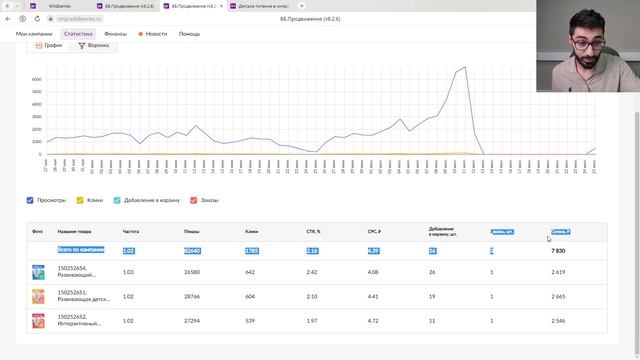Viewport: 640px width, 360px height.
Task: Click the Всего по кампании row label
Action: [x=81, y=249]
